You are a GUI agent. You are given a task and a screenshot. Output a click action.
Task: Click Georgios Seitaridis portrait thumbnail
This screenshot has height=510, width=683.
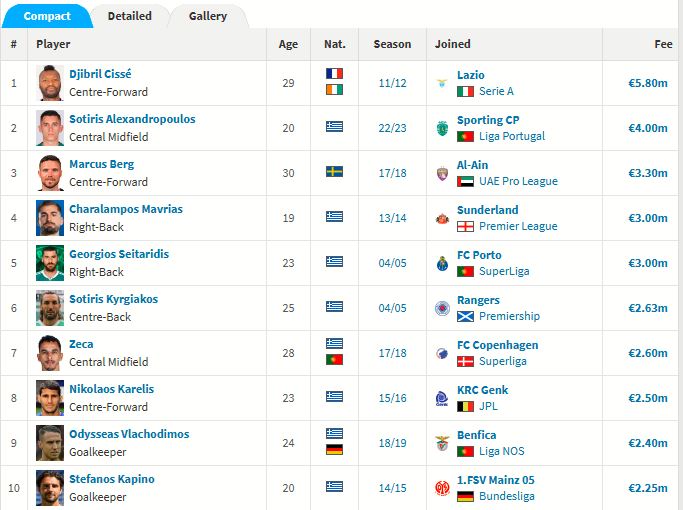pos(50,263)
